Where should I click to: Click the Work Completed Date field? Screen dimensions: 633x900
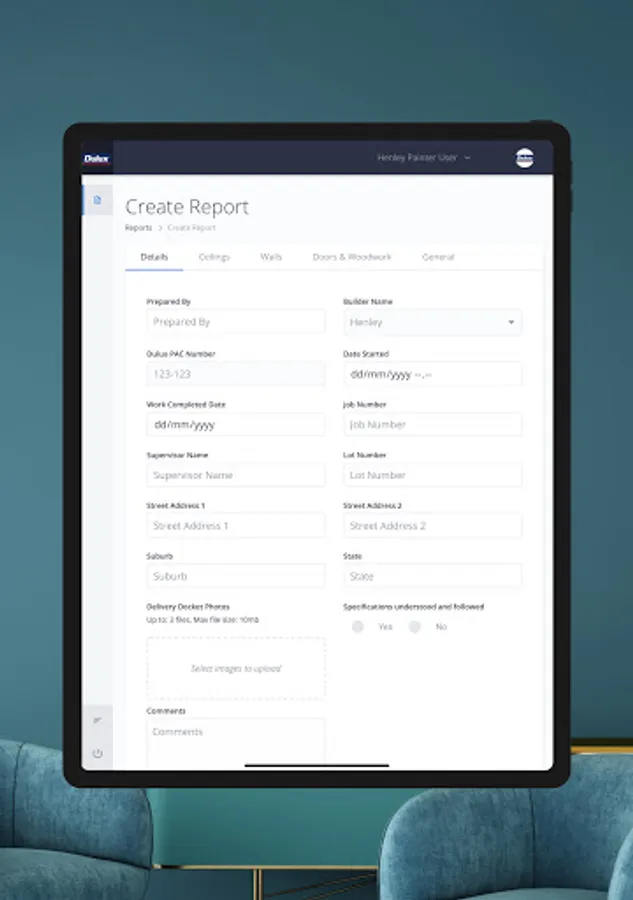tap(236, 425)
